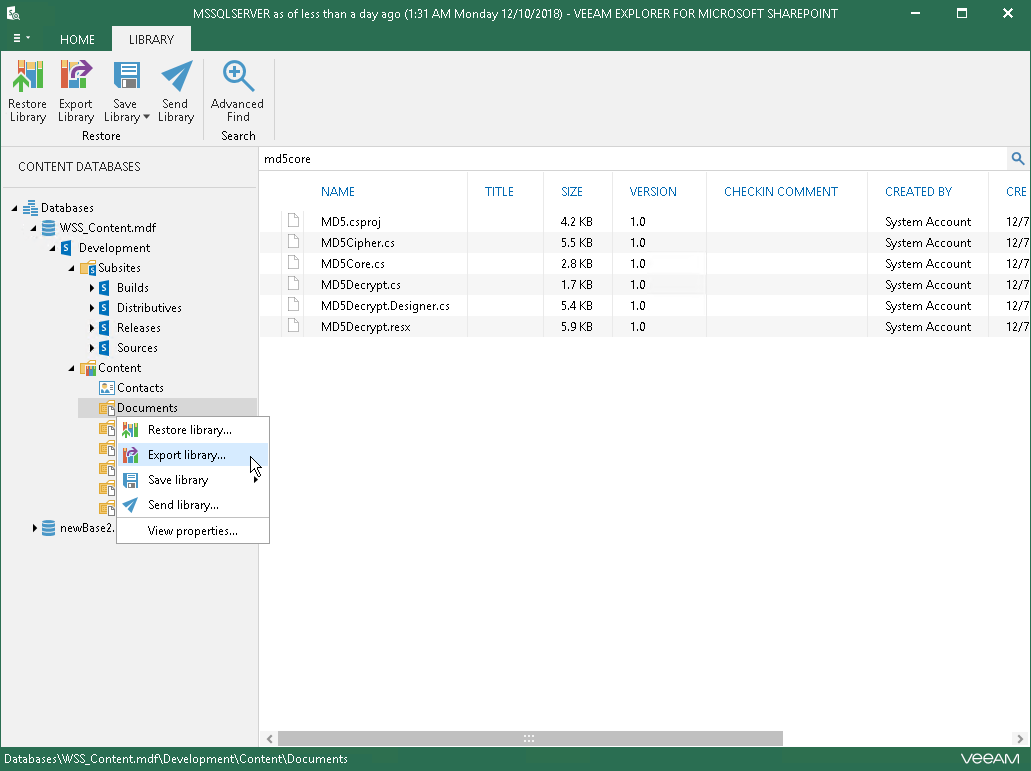1031x771 pixels.
Task: Sort by the NAME column header
Action: 338,191
